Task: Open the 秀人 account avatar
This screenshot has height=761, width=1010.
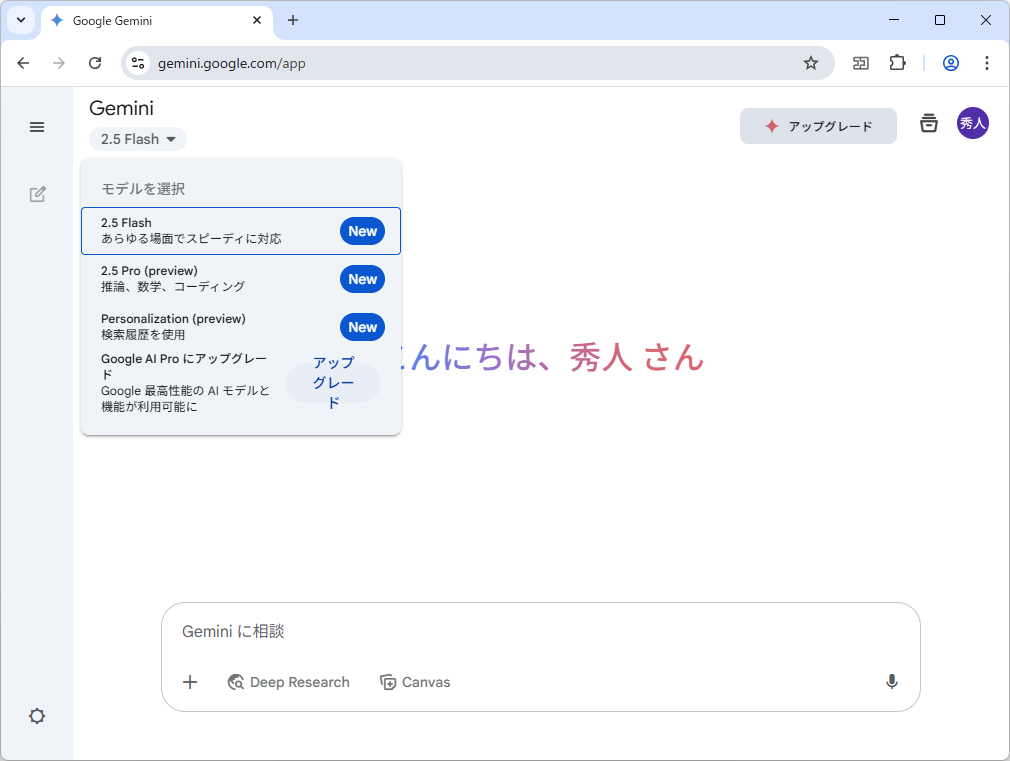Action: (x=972, y=123)
